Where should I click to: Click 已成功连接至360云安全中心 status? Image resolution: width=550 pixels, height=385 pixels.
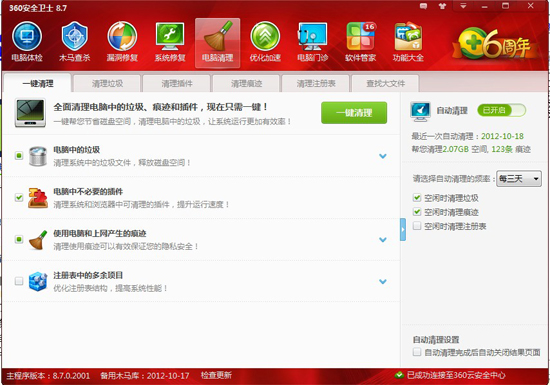click(x=456, y=375)
